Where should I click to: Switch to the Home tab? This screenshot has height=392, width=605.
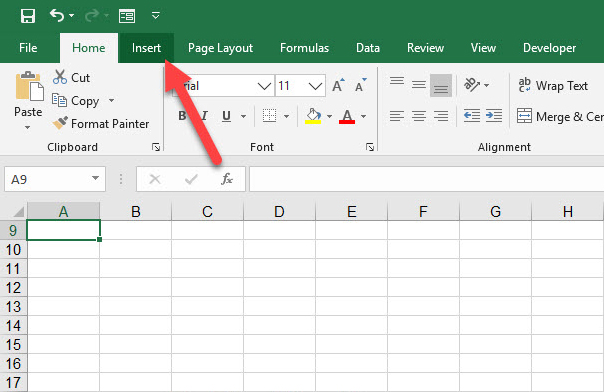(89, 48)
